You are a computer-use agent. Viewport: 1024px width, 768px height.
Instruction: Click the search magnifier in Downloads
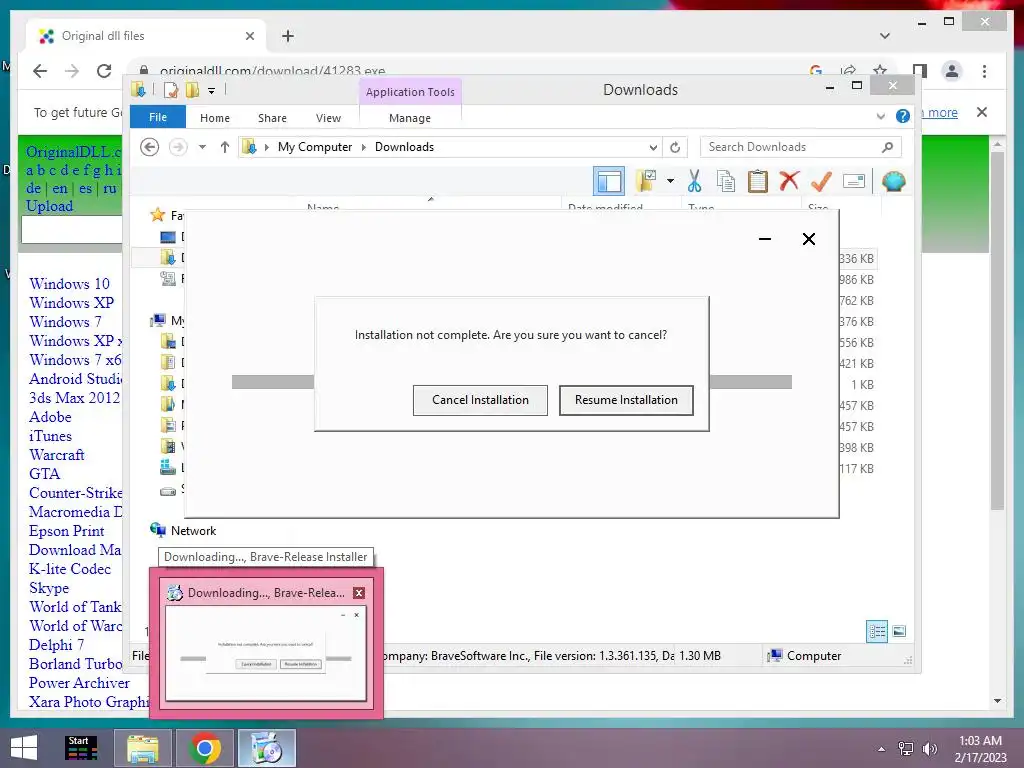[x=887, y=147]
